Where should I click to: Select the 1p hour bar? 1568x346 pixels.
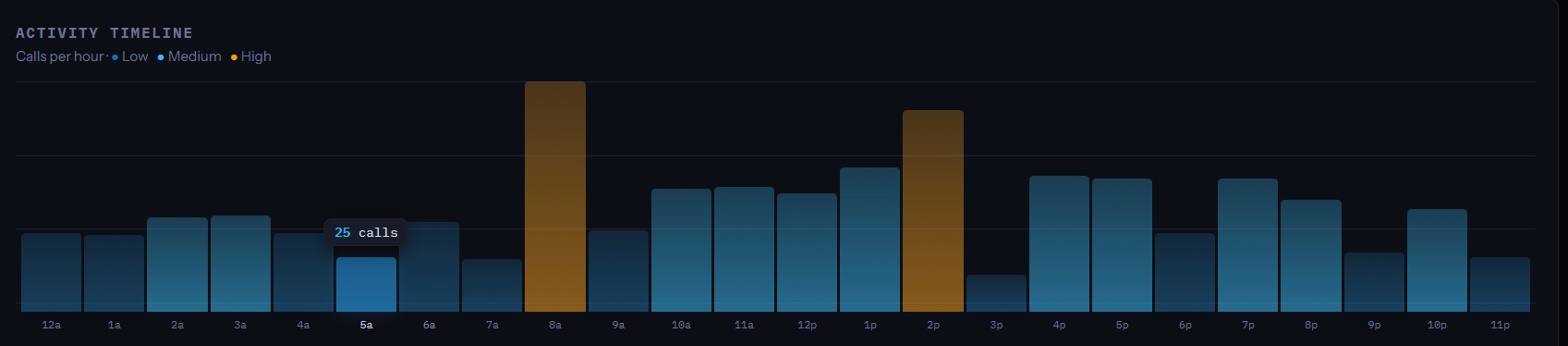pos(869,240)
